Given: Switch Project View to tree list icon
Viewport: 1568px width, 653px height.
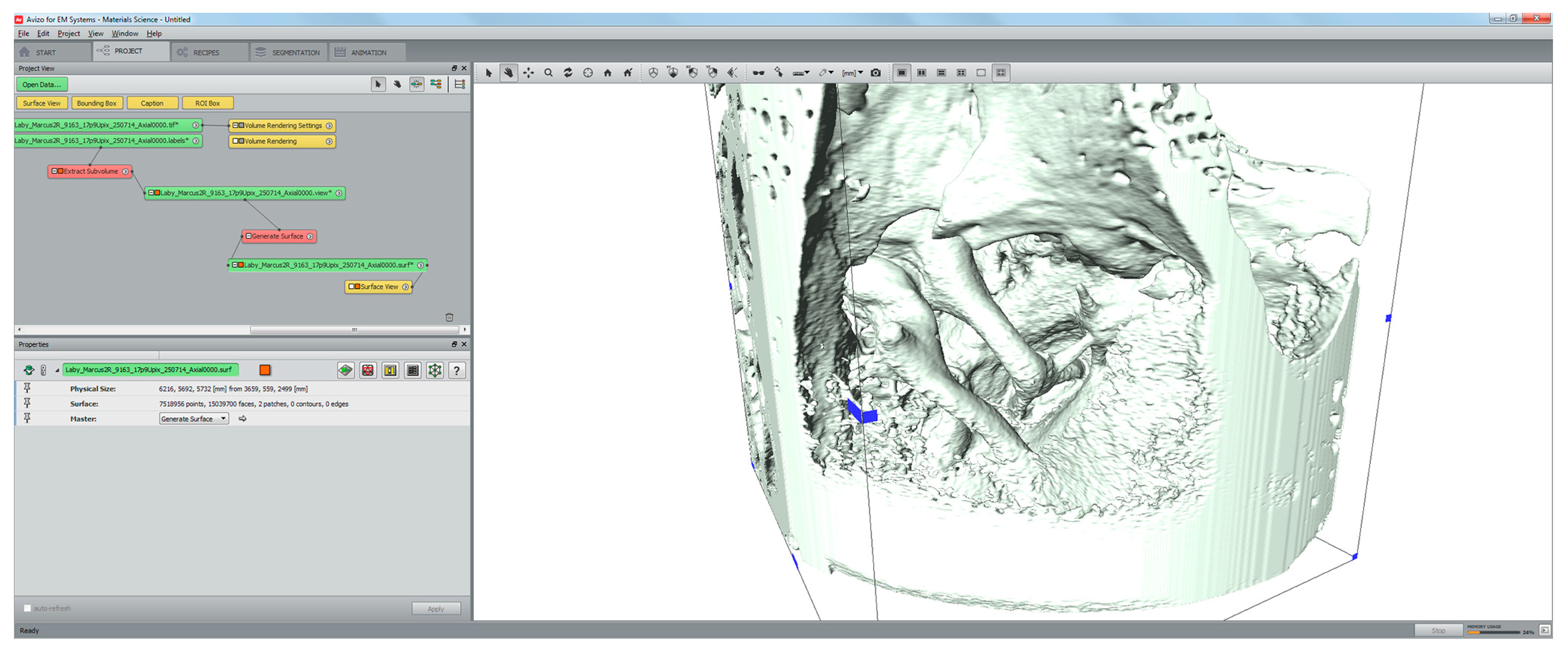Looking at the screenshot, I should [x=459, y=85].
